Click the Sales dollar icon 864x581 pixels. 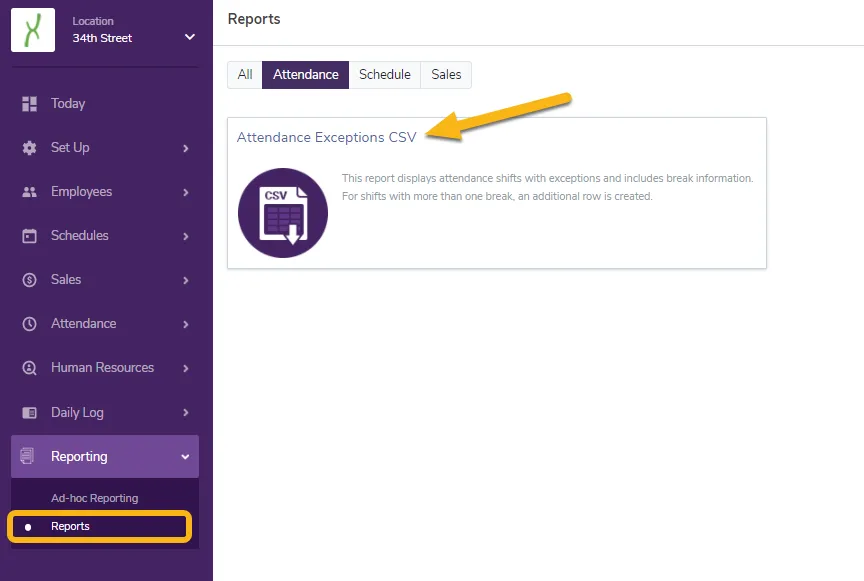29,280
